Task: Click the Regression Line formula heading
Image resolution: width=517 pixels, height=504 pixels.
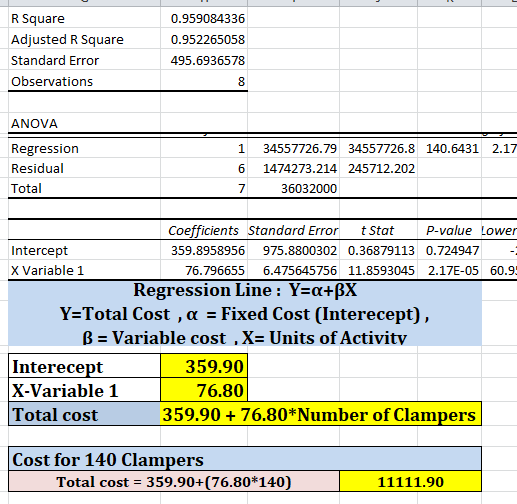Action: 245,290
